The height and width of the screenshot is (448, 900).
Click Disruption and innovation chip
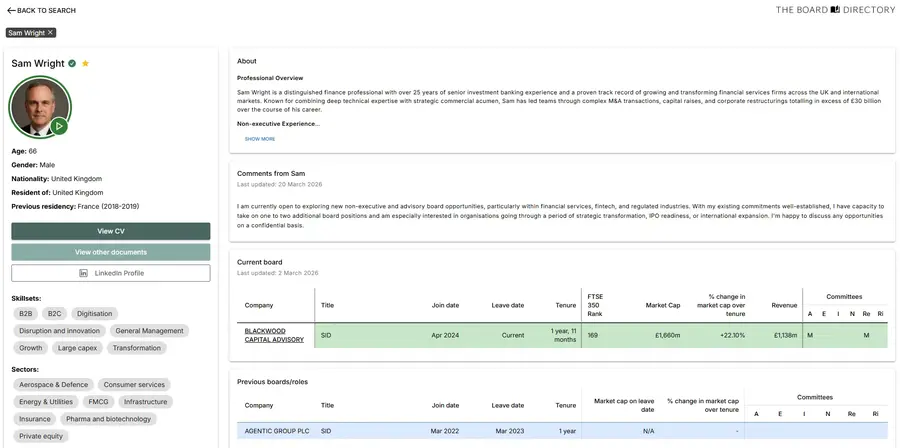pyautogui.click(x=60, y=331)
